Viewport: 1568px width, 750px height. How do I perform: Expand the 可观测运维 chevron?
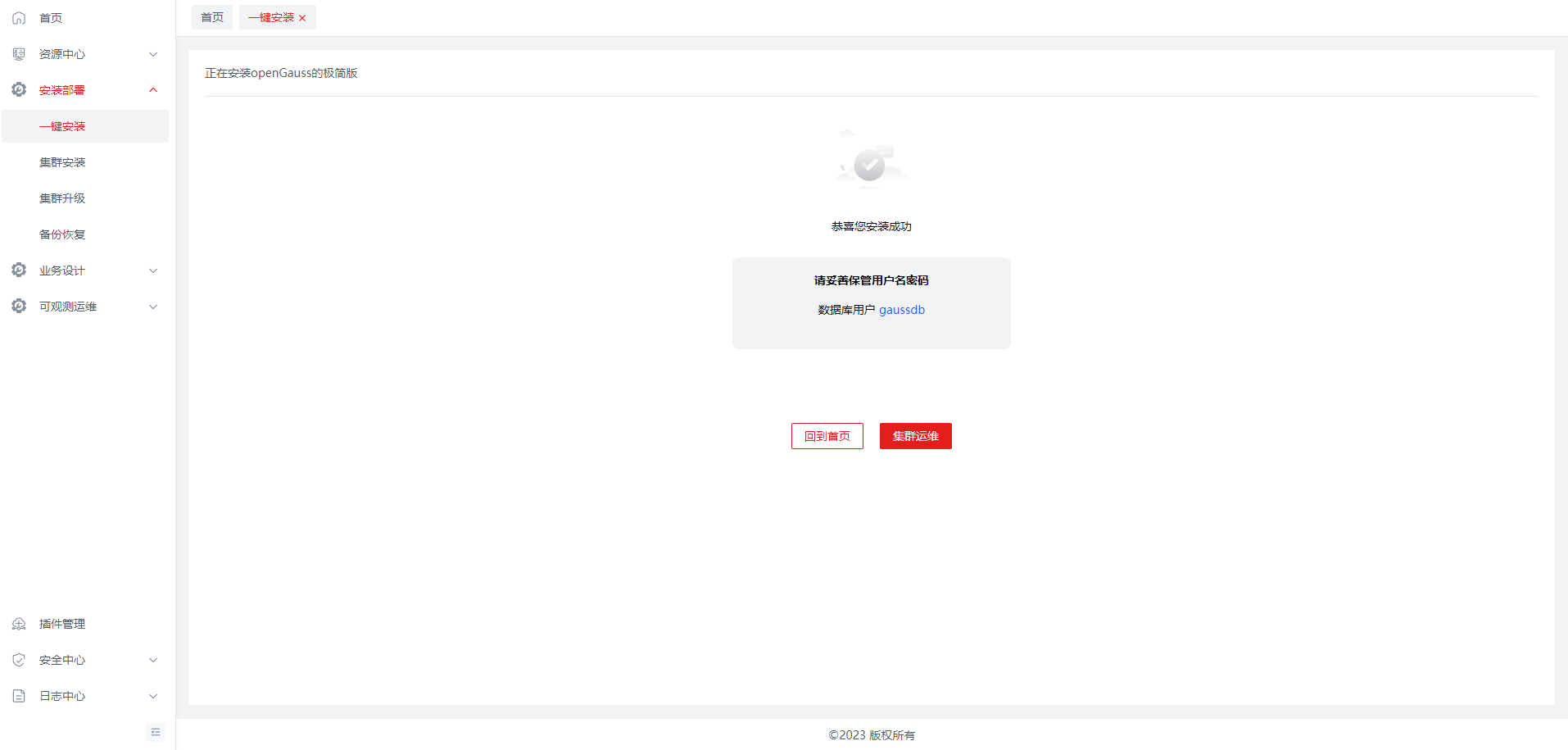(x=153, y=307)
